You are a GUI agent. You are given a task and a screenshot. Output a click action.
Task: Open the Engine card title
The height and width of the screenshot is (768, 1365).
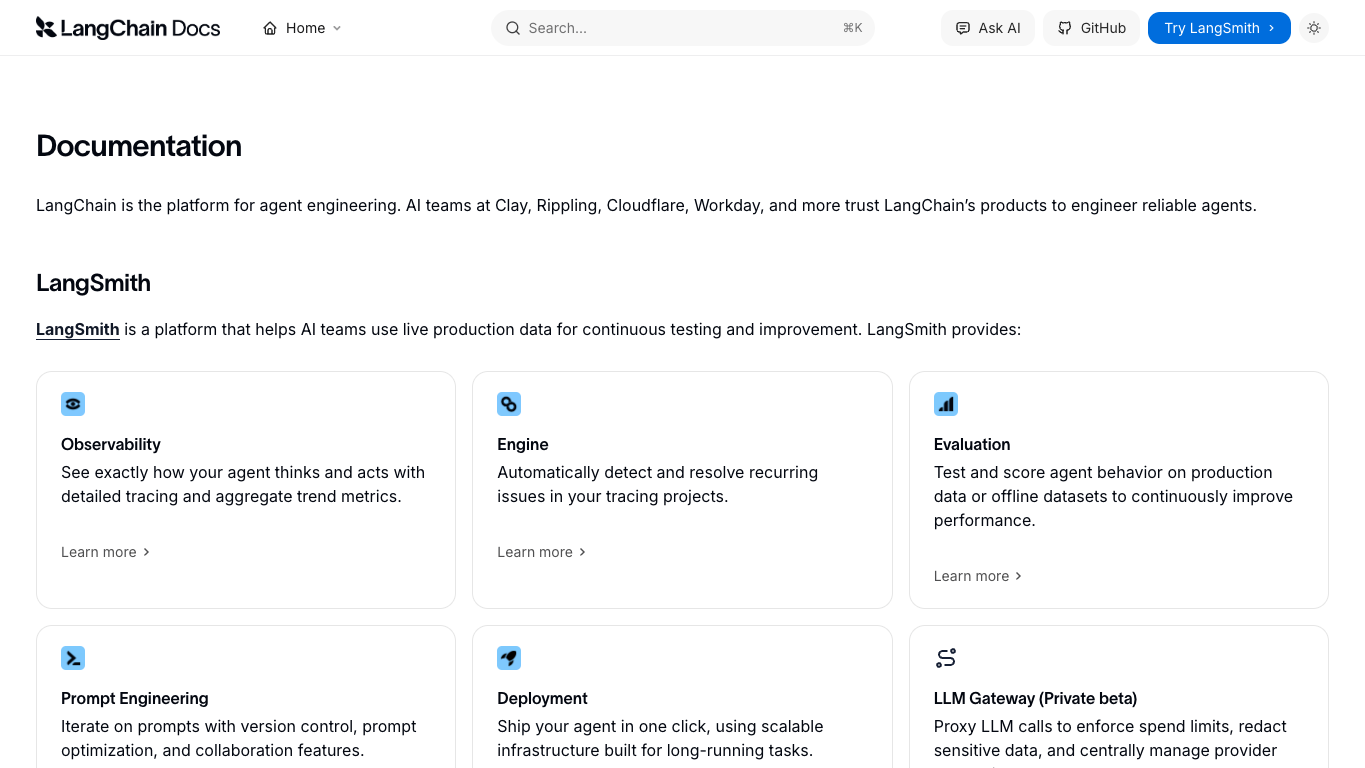(x=523, y=444)
